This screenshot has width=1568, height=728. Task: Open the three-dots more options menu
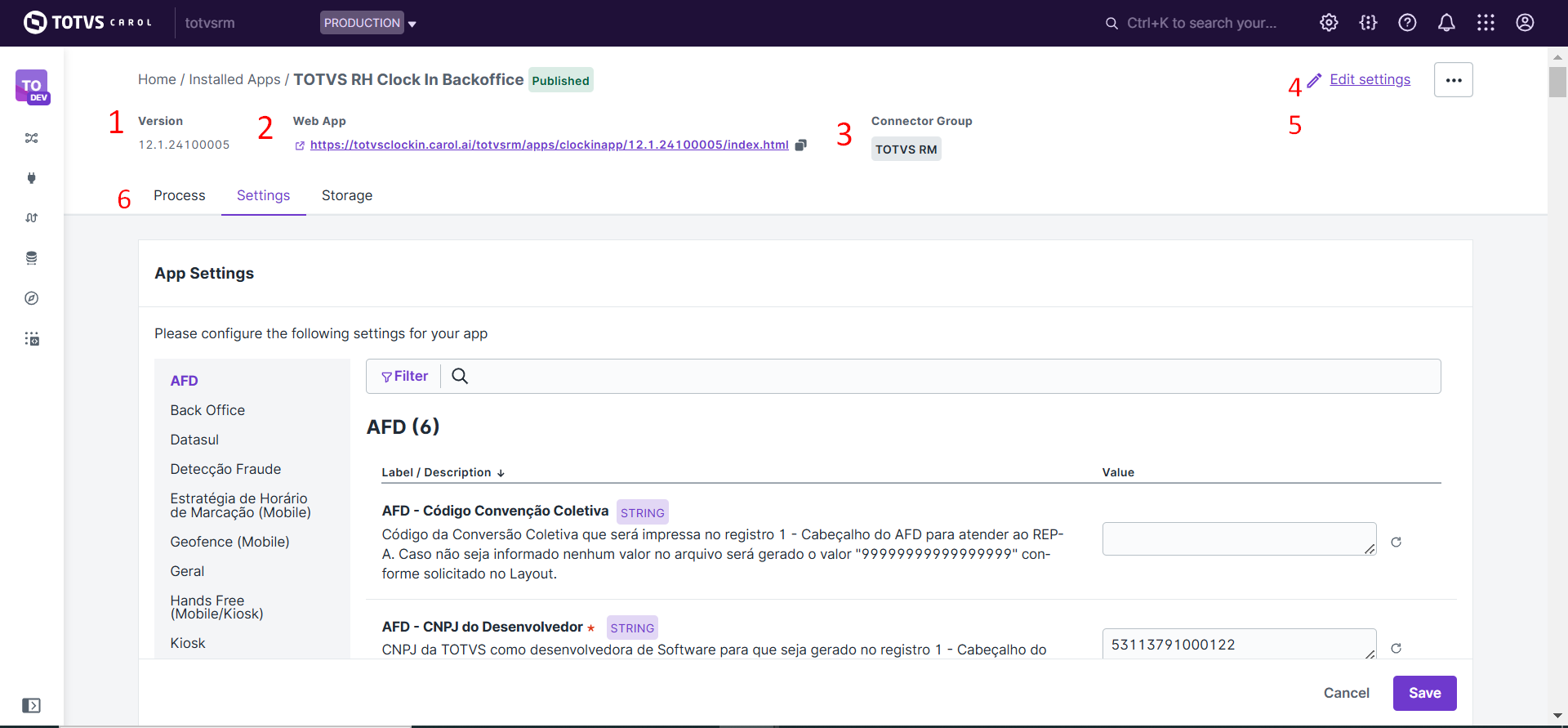[x=1454, y=80]
